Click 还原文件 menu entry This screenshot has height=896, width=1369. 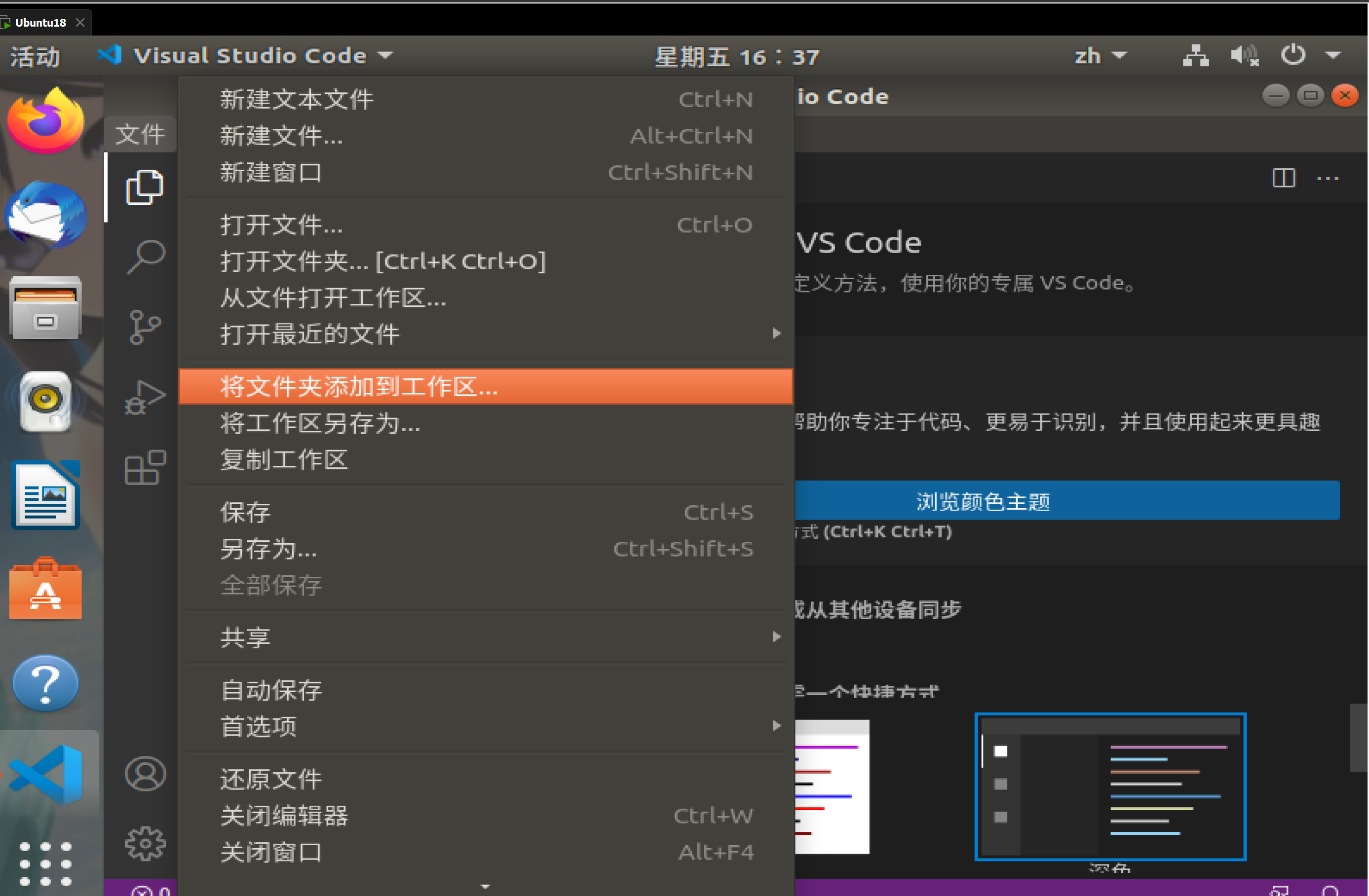click(486, 779)
